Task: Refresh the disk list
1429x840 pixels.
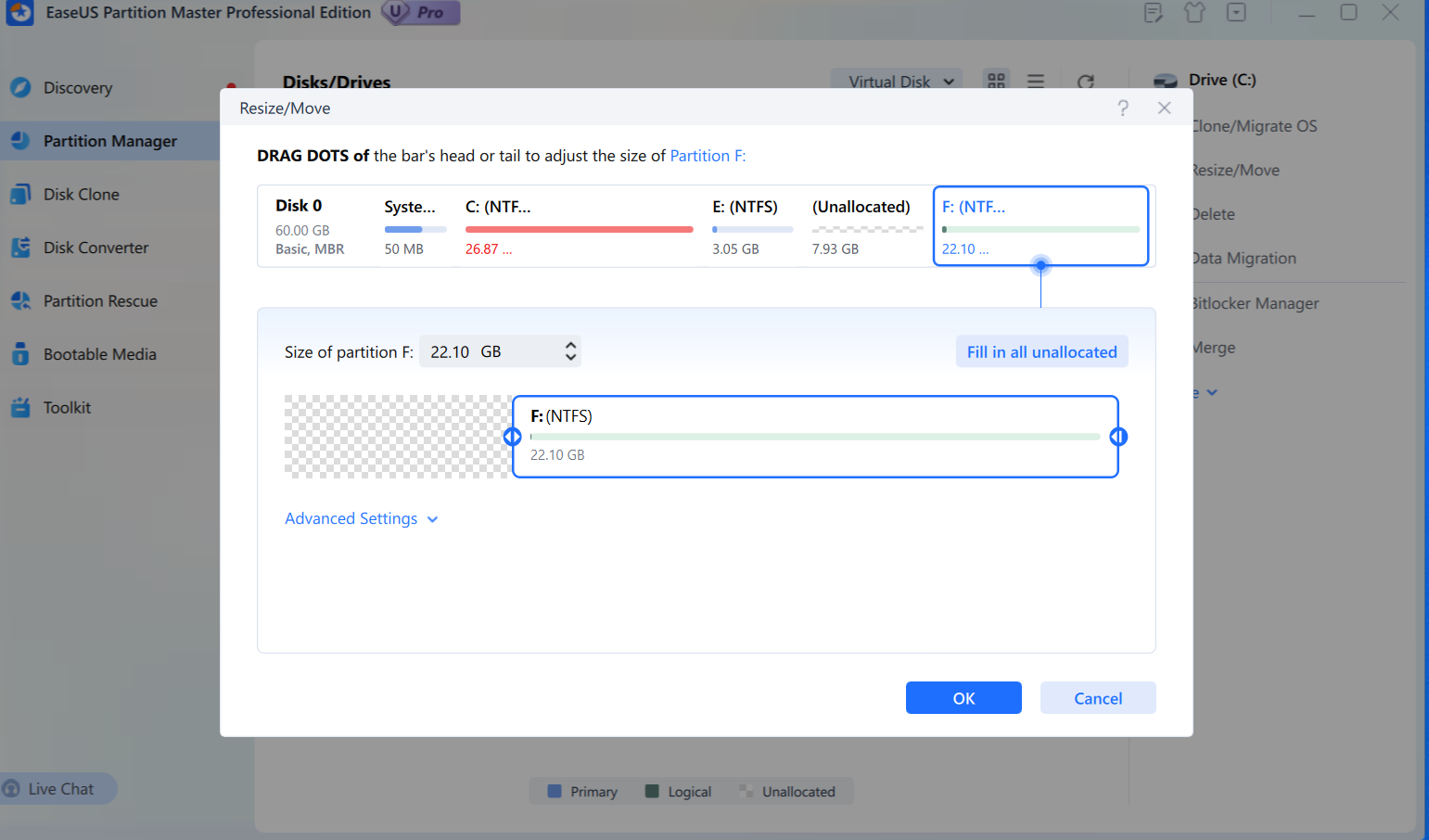Action: click(1086, 82)
